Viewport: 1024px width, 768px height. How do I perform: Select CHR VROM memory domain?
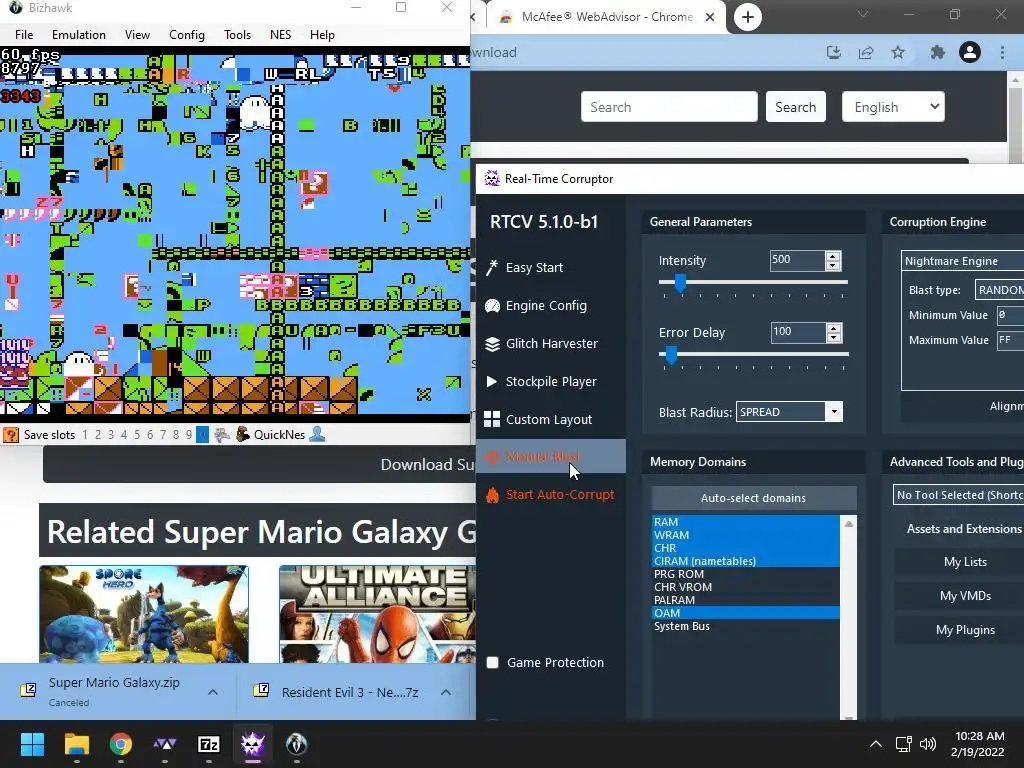coord(745,587)
